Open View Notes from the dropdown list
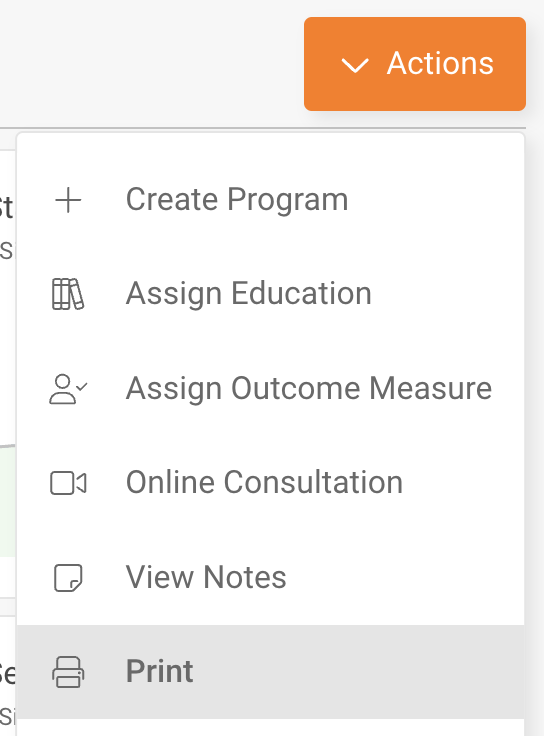 270,577
